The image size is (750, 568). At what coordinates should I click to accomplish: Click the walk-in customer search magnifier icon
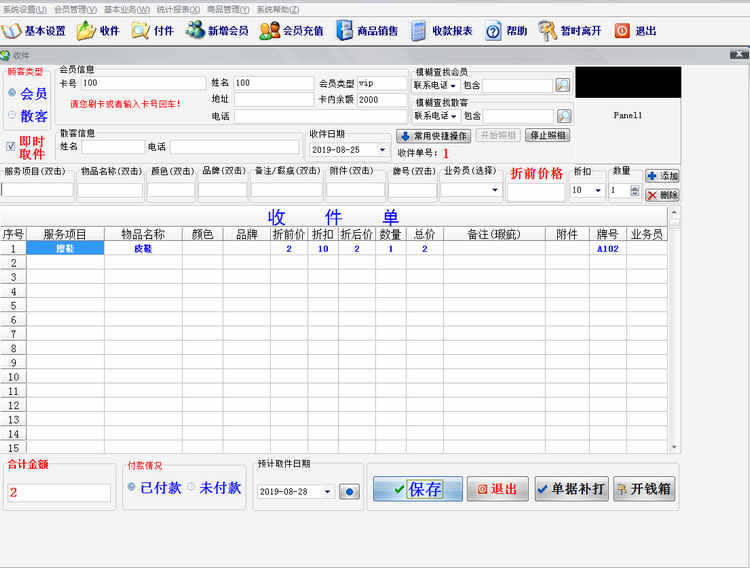click(x=564, y=116)
